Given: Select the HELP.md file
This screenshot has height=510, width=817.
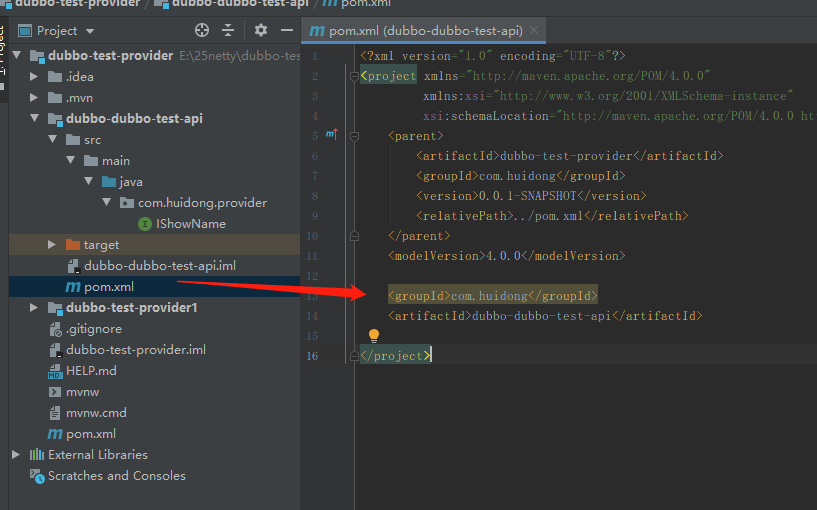Looking at the screenshot, I should tap(91, 370).
